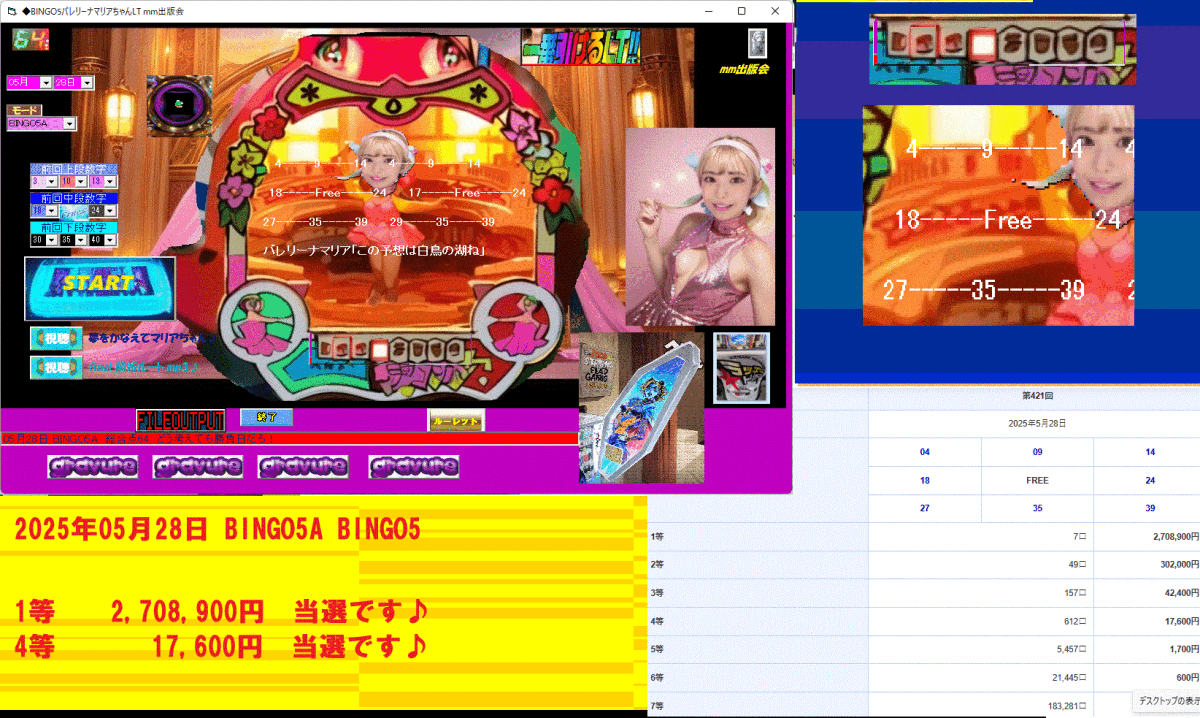Click the robot face thumbnail
Viewport: 1200px width, 718px height.
point(742,368)
